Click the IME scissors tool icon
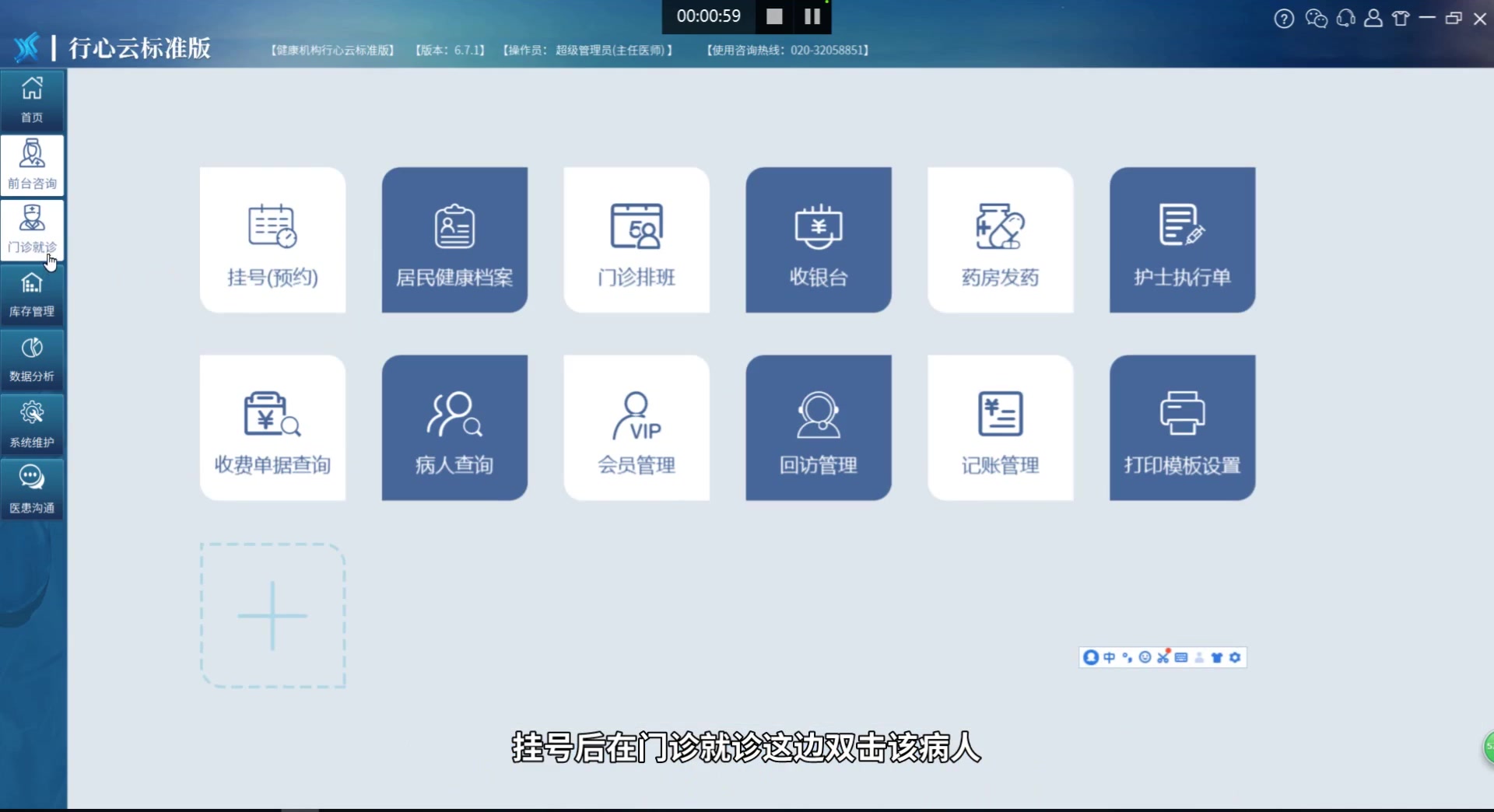 point(1163,657)
